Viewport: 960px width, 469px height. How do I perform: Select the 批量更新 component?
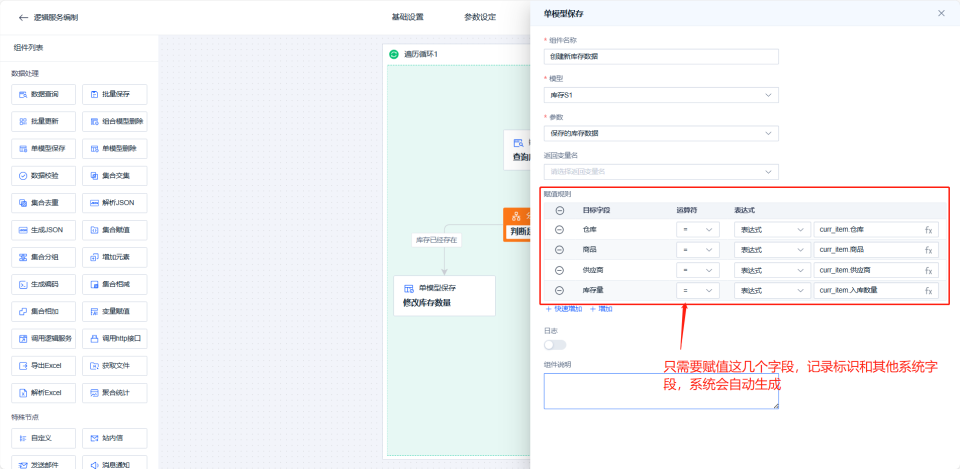pos(43,121)
